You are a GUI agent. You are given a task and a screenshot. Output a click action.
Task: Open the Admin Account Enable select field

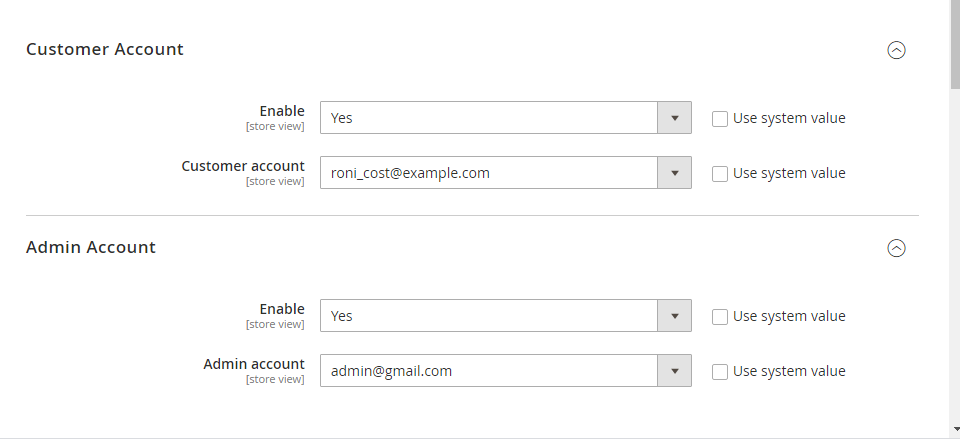point(489,316)
